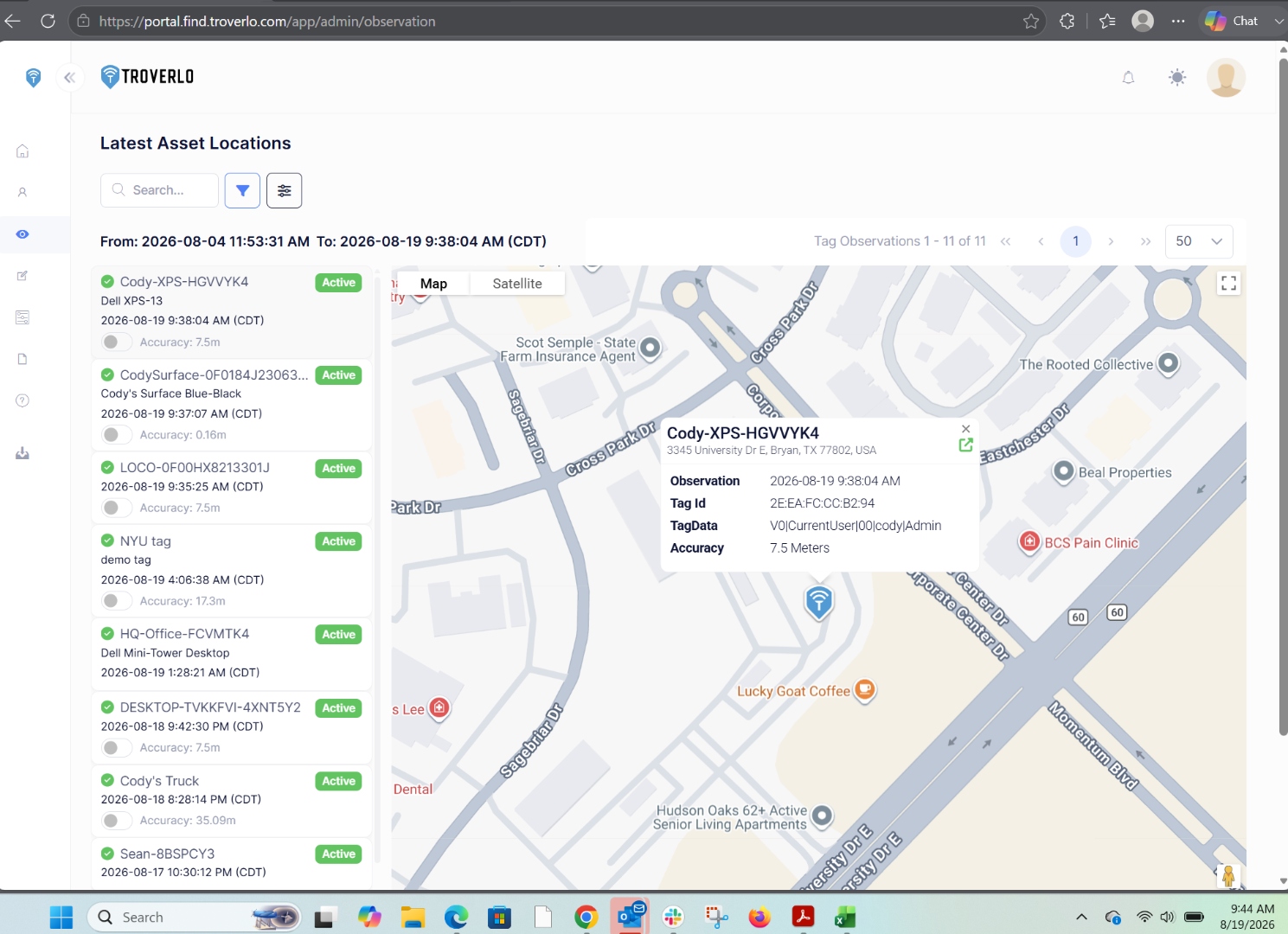This screenshot has height=934, width=1288.
Task: Open Windows Start menu
Action: [x=61, y=918]
